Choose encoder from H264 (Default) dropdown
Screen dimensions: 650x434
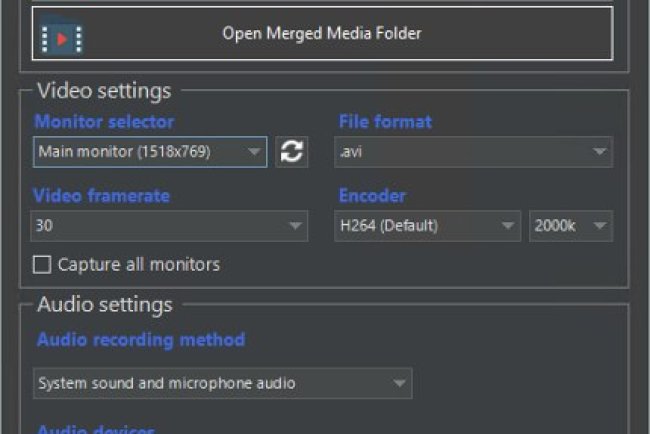(427, 226)
